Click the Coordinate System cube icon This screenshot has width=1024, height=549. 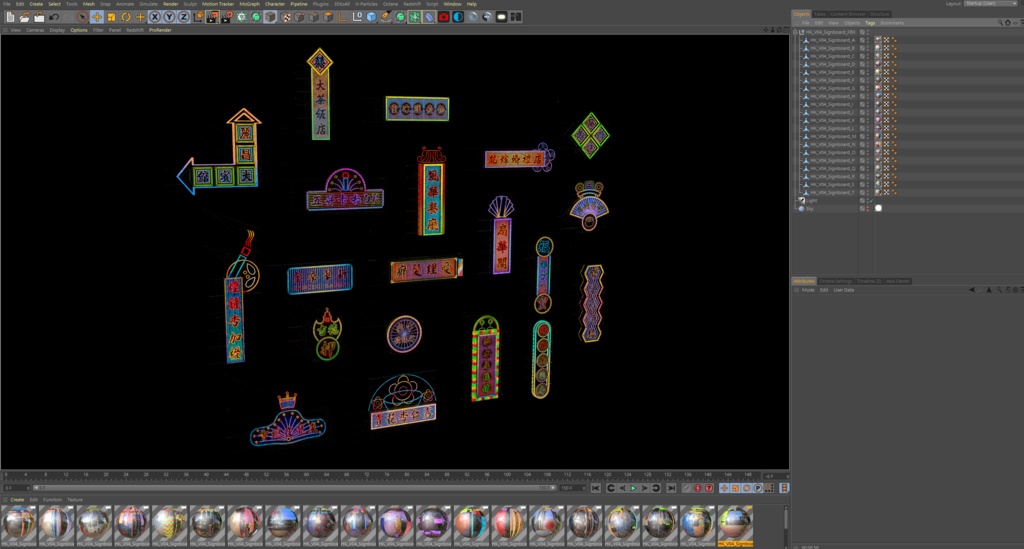pos(198,17)
